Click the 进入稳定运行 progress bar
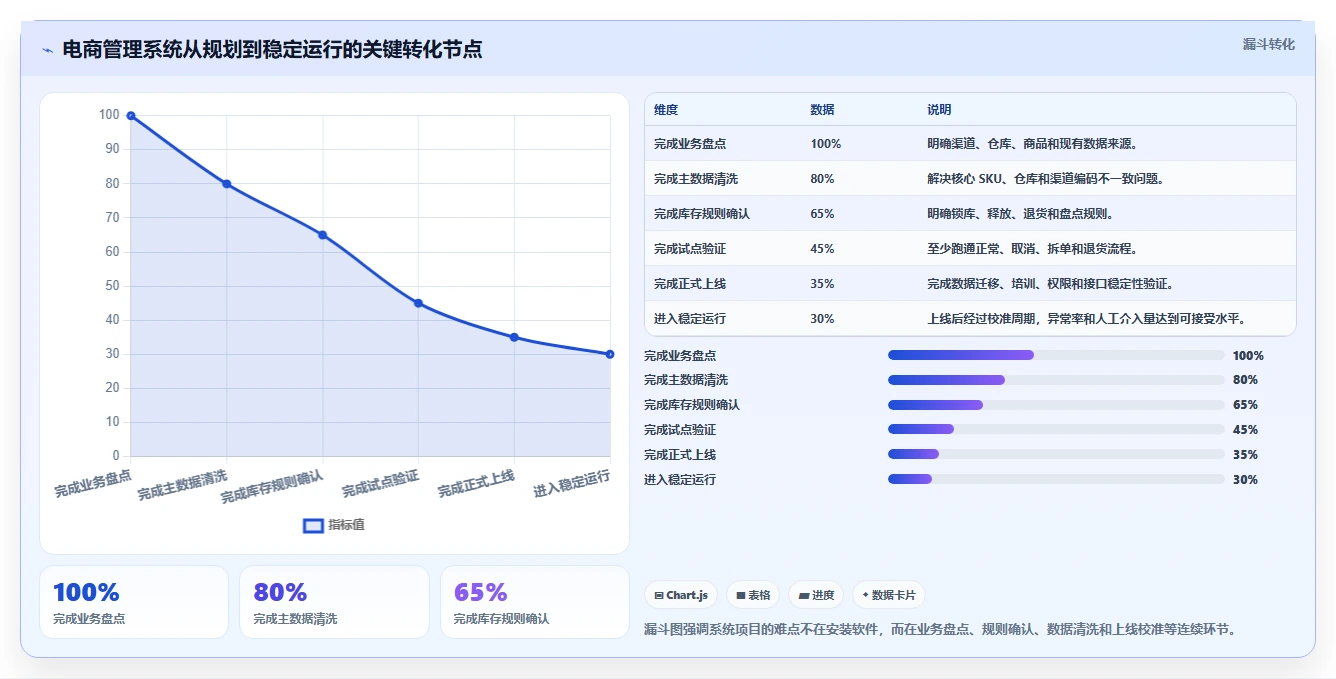Screen dimensions: 1336x679 click(x=1056, y=479)
